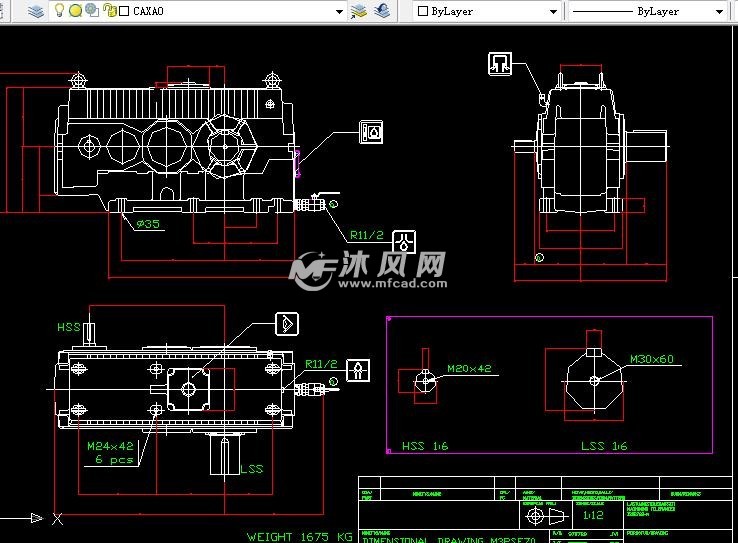The image size is (738, 543).
Task: Click the ø35 dimension label
Action: [148, 224]
